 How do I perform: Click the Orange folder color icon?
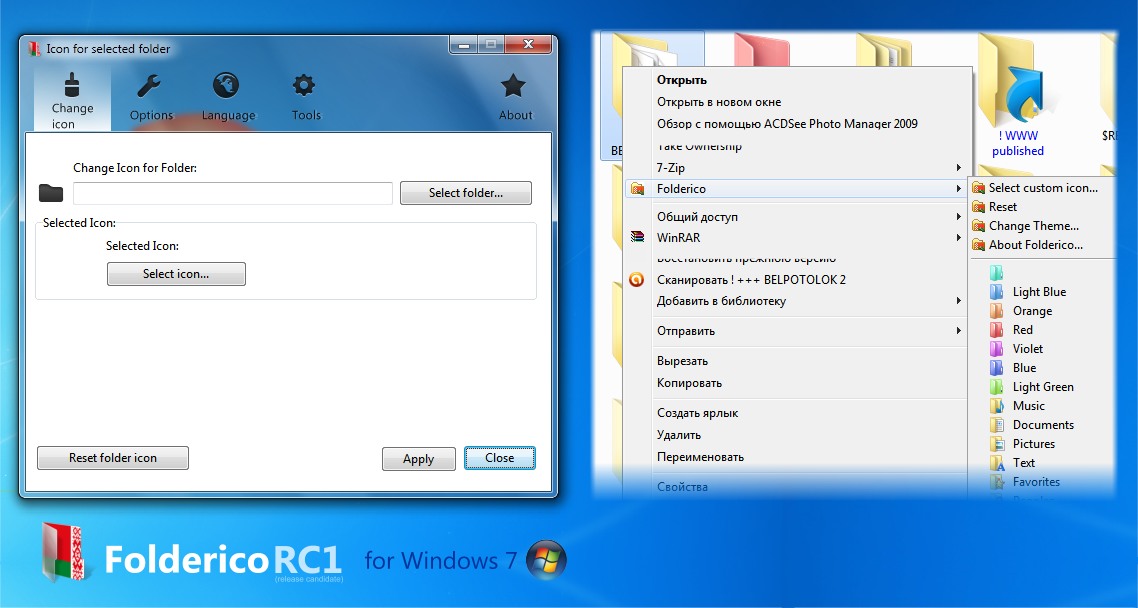click(x=996, y=311)
